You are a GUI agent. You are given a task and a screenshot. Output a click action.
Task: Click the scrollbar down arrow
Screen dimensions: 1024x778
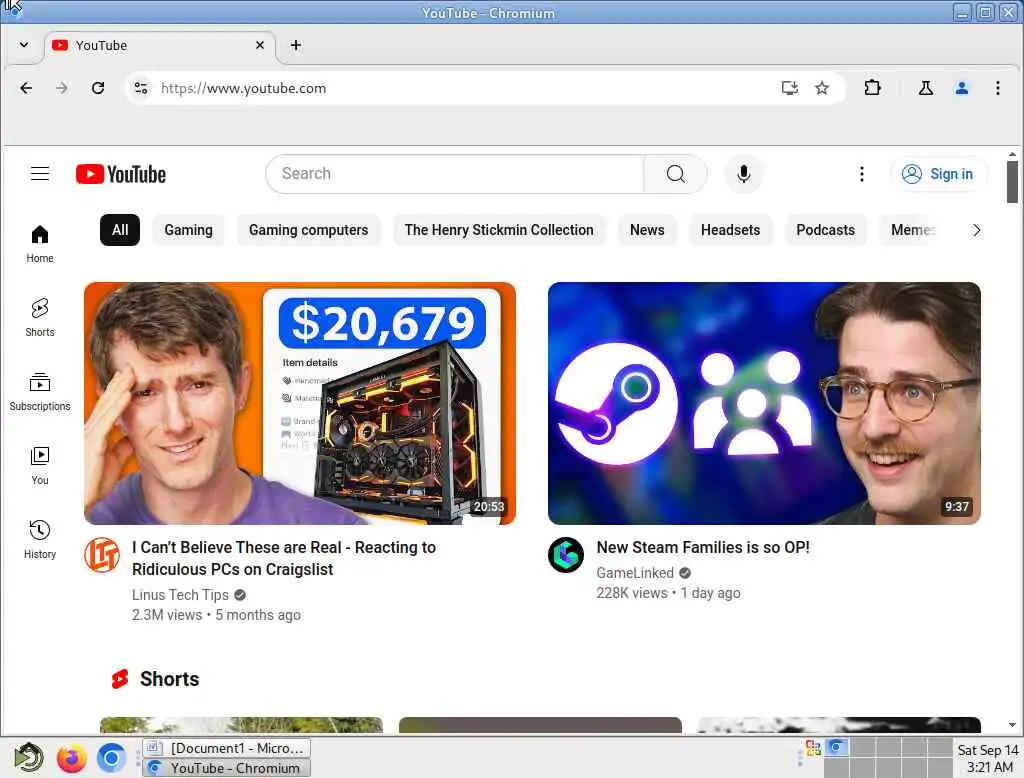1012,724
